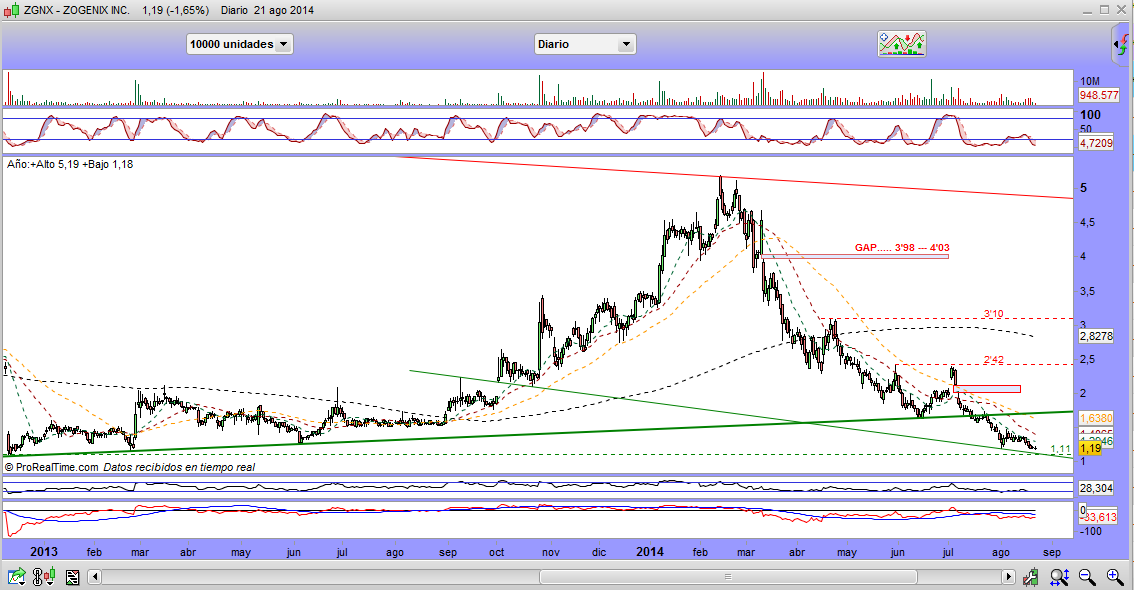This screenshot has height=590, width=1134.
Task: Click the auto-fit zoom icon with blue arrows
Action: tap(1060, 577)
